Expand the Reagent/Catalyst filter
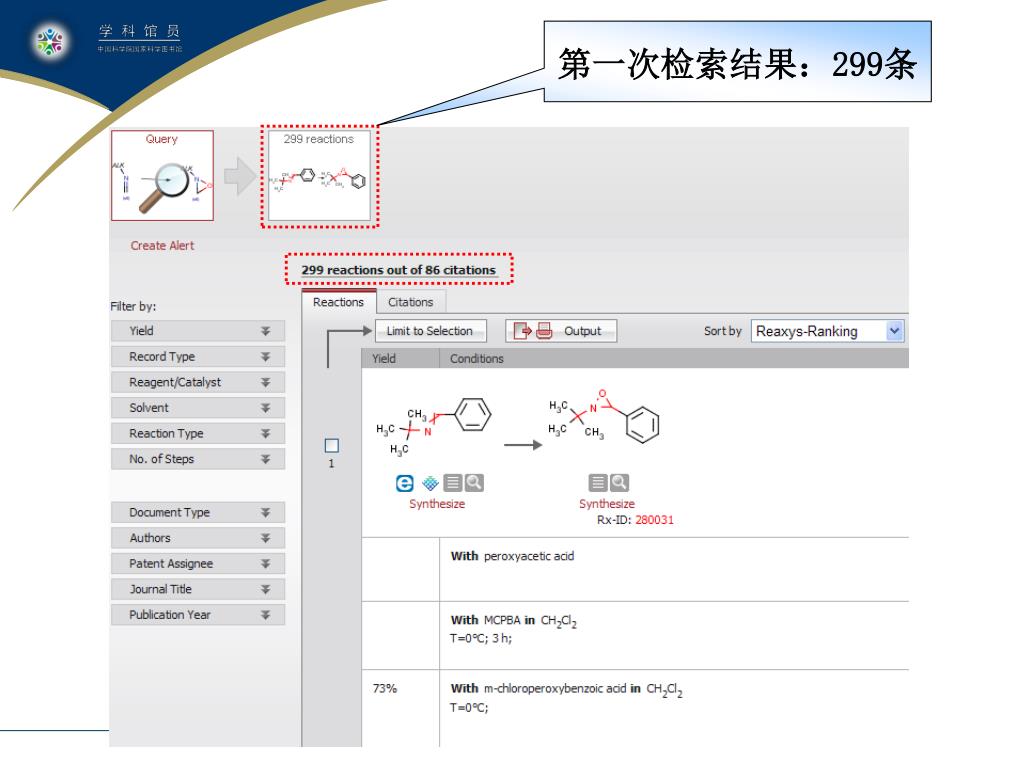Screen dimensions: 1024x768 (x=198, y=382)
